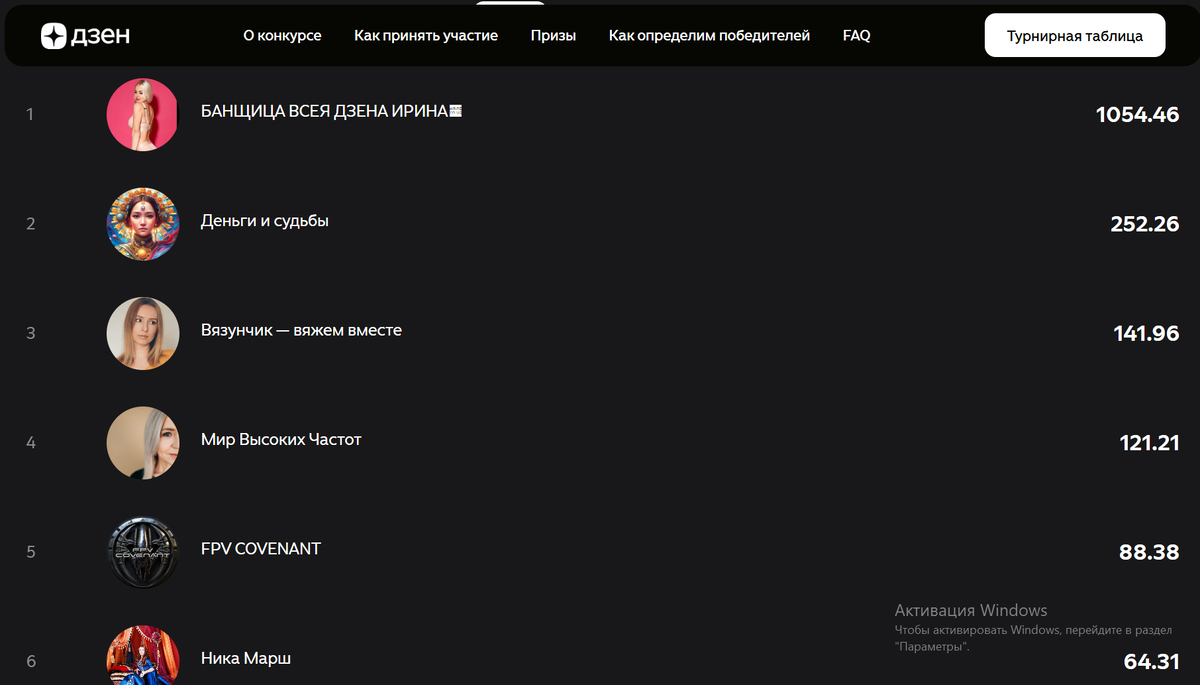
Task: Open avatar of Вязунчик — вяжем вместе
Action: pyautogui.click(x=142, y=333)
